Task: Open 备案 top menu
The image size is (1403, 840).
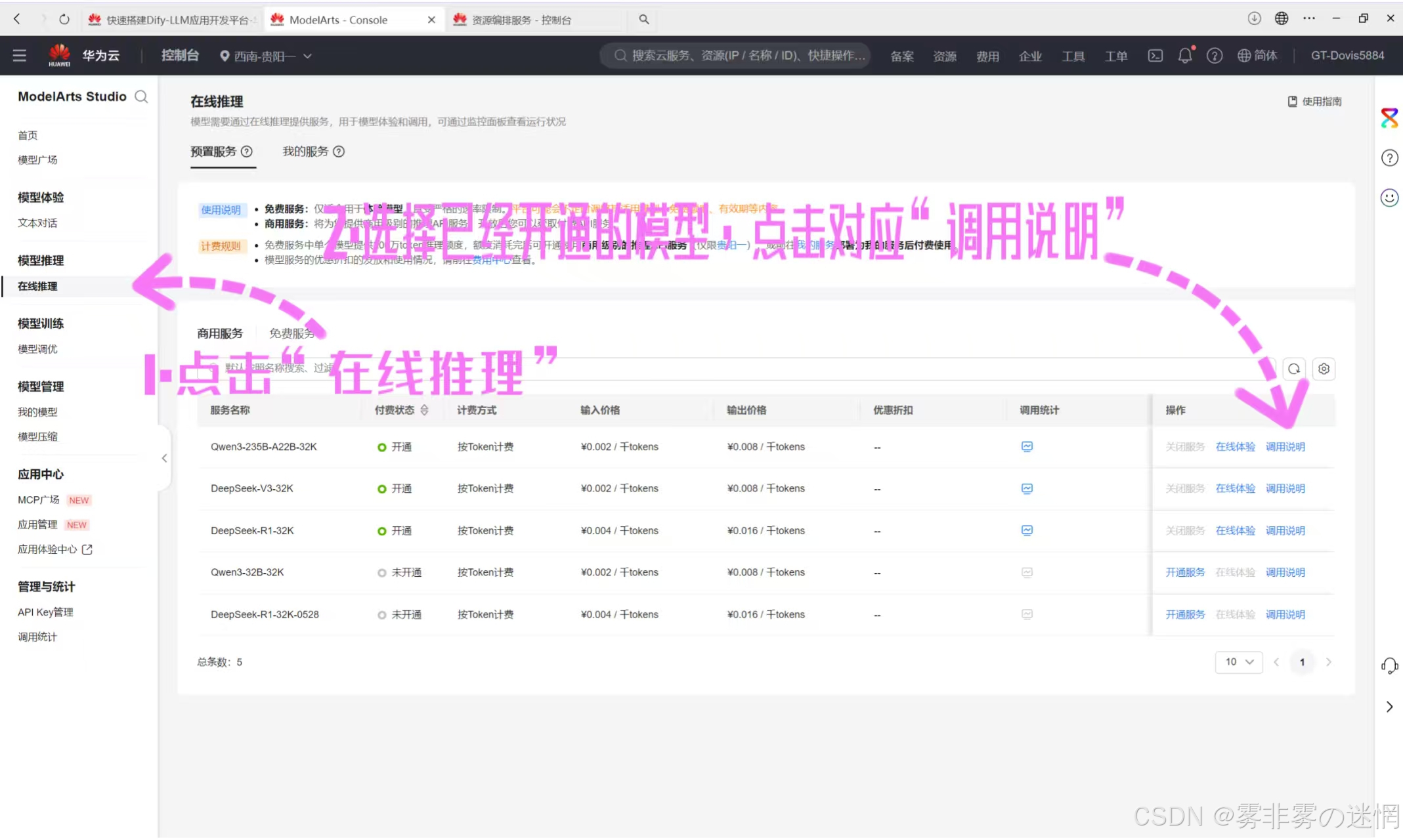Action: pyautogui.click(x=902, y=56)
